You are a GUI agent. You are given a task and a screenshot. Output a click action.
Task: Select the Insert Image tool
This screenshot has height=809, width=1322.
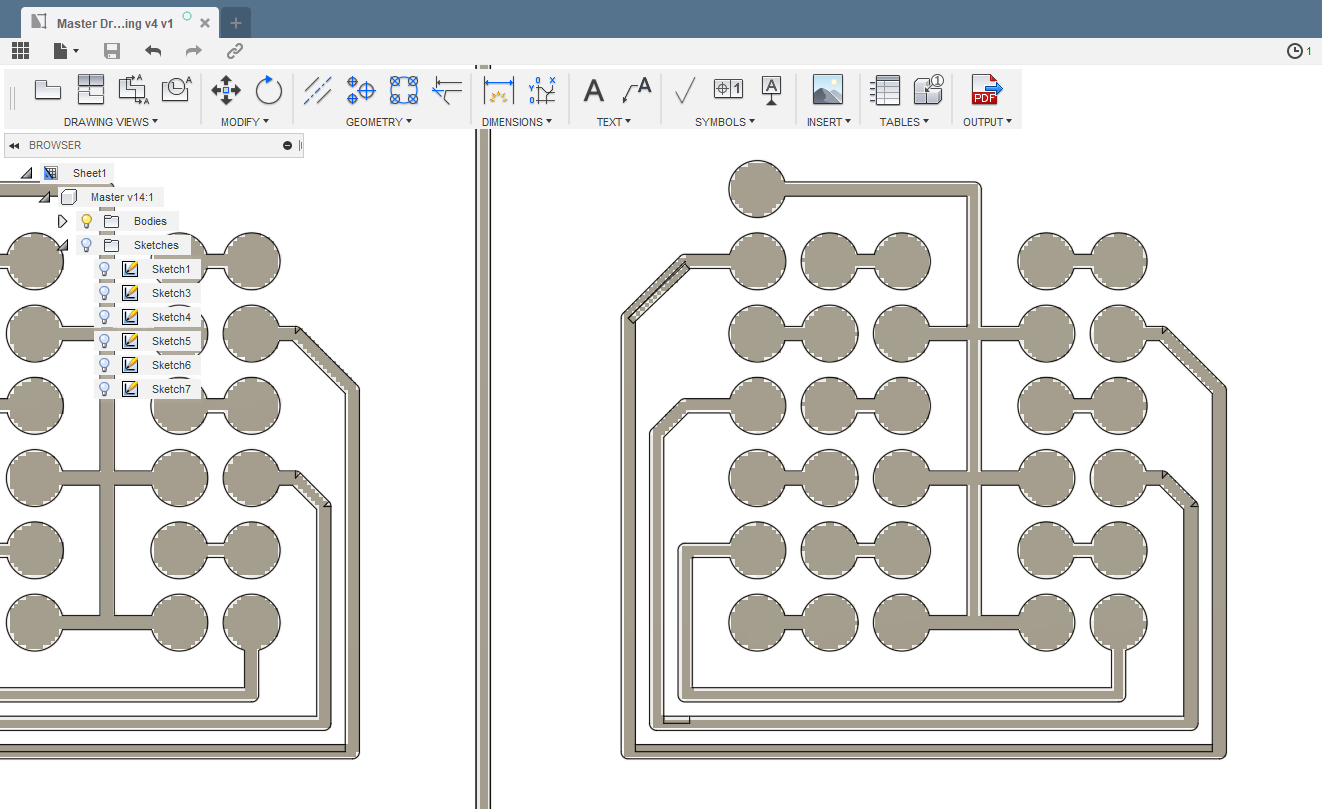[828, 88]
